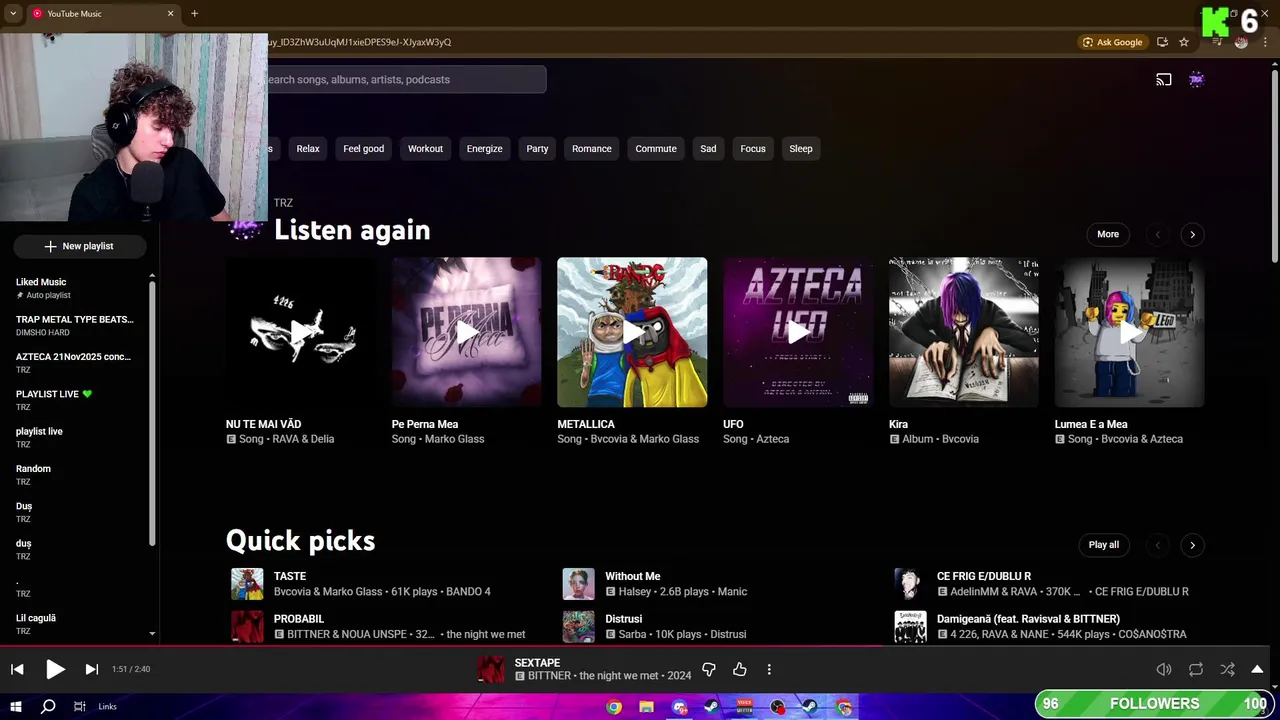
Task: Play Pe Perna Mea thumbnail
Action: (x=466, y=332)
